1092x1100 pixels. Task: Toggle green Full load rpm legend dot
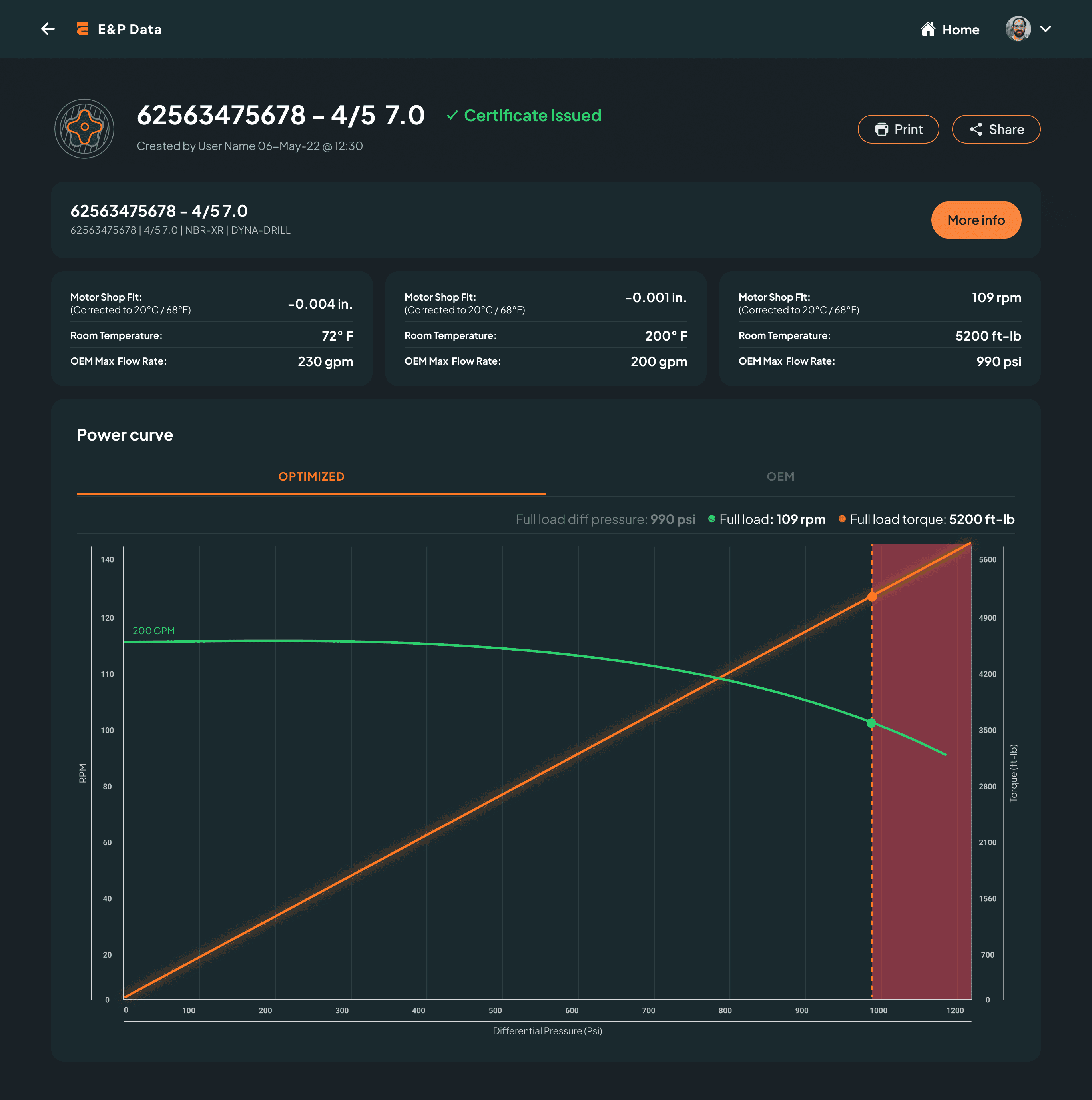coord(711,519)
